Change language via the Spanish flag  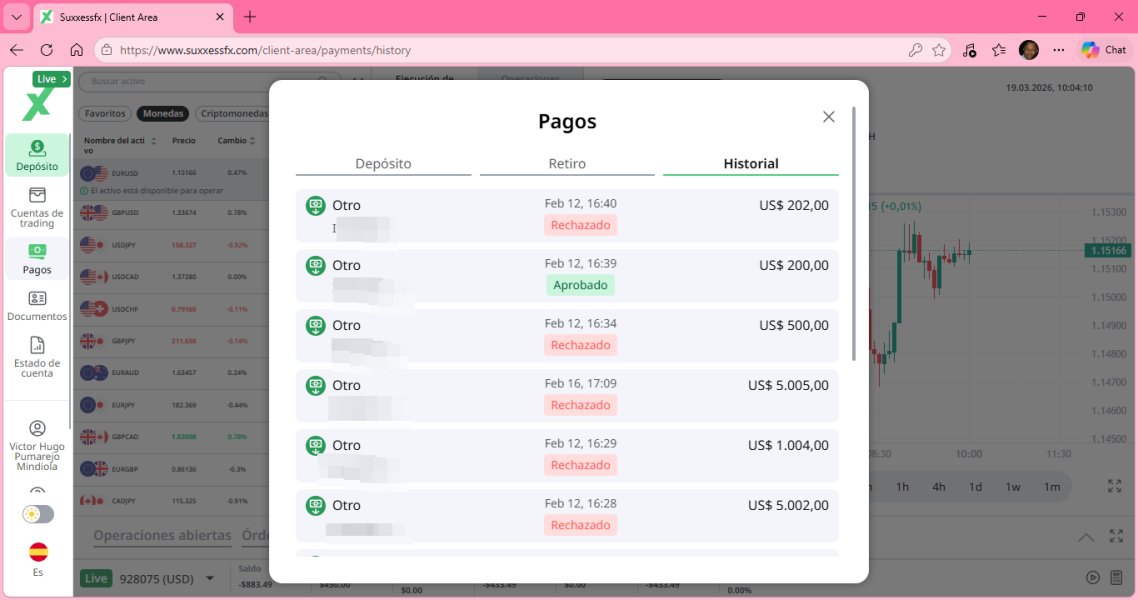click(x=38, y=552)
